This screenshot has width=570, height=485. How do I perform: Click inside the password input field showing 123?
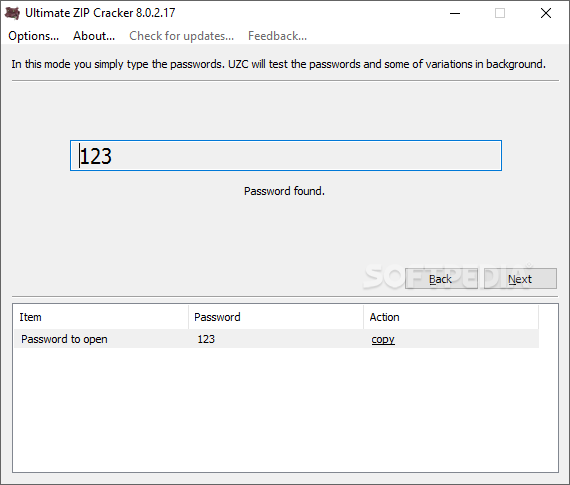coord(286,156)
